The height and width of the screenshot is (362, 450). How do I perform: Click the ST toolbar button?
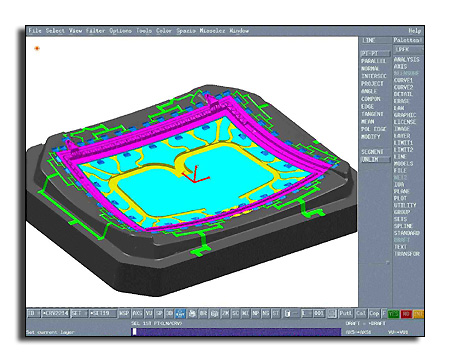[x=276, y=314]
